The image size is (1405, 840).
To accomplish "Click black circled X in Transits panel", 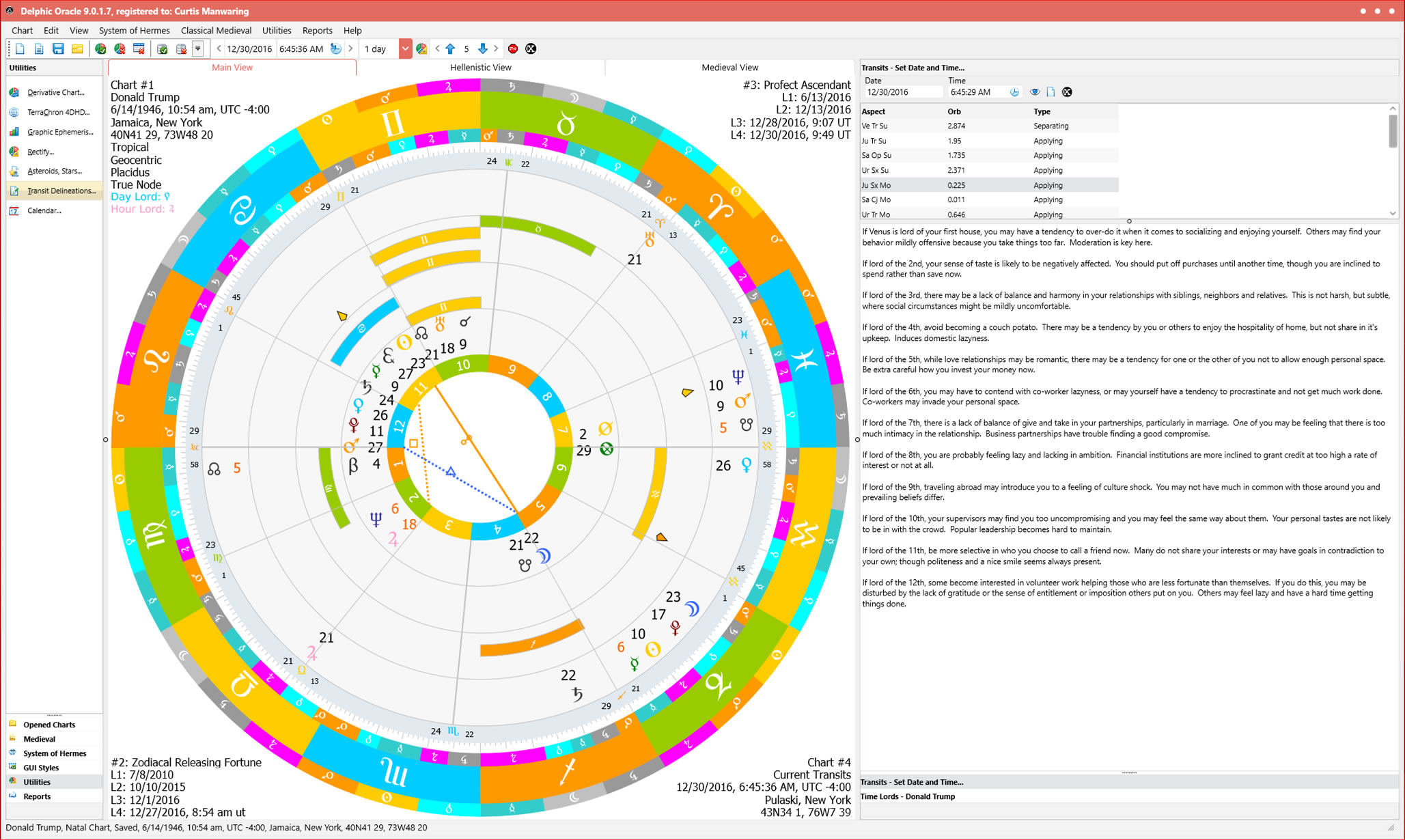I will point(1067,92).
